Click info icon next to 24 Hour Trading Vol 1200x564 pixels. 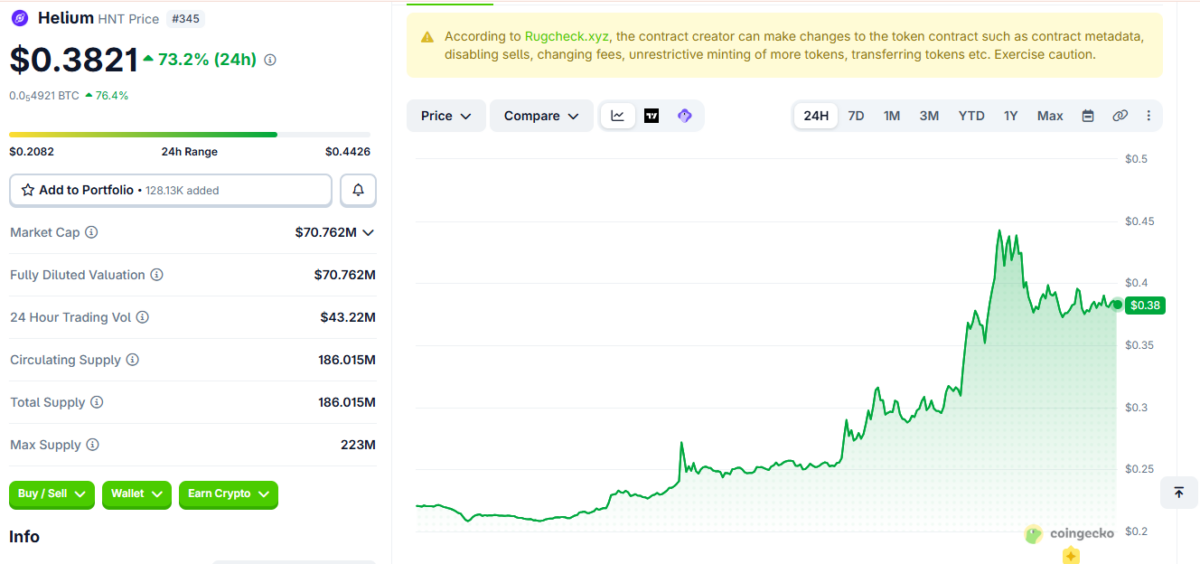pyautogui.click(x=143, y=317)
